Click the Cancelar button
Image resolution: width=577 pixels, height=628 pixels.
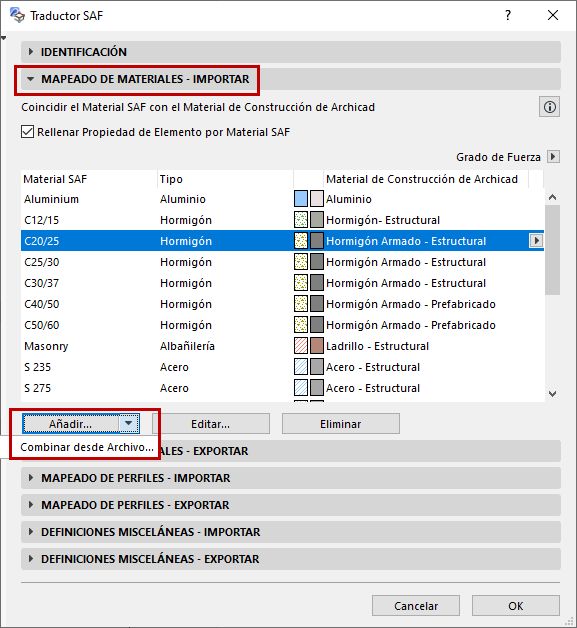(x=416, y=606)
